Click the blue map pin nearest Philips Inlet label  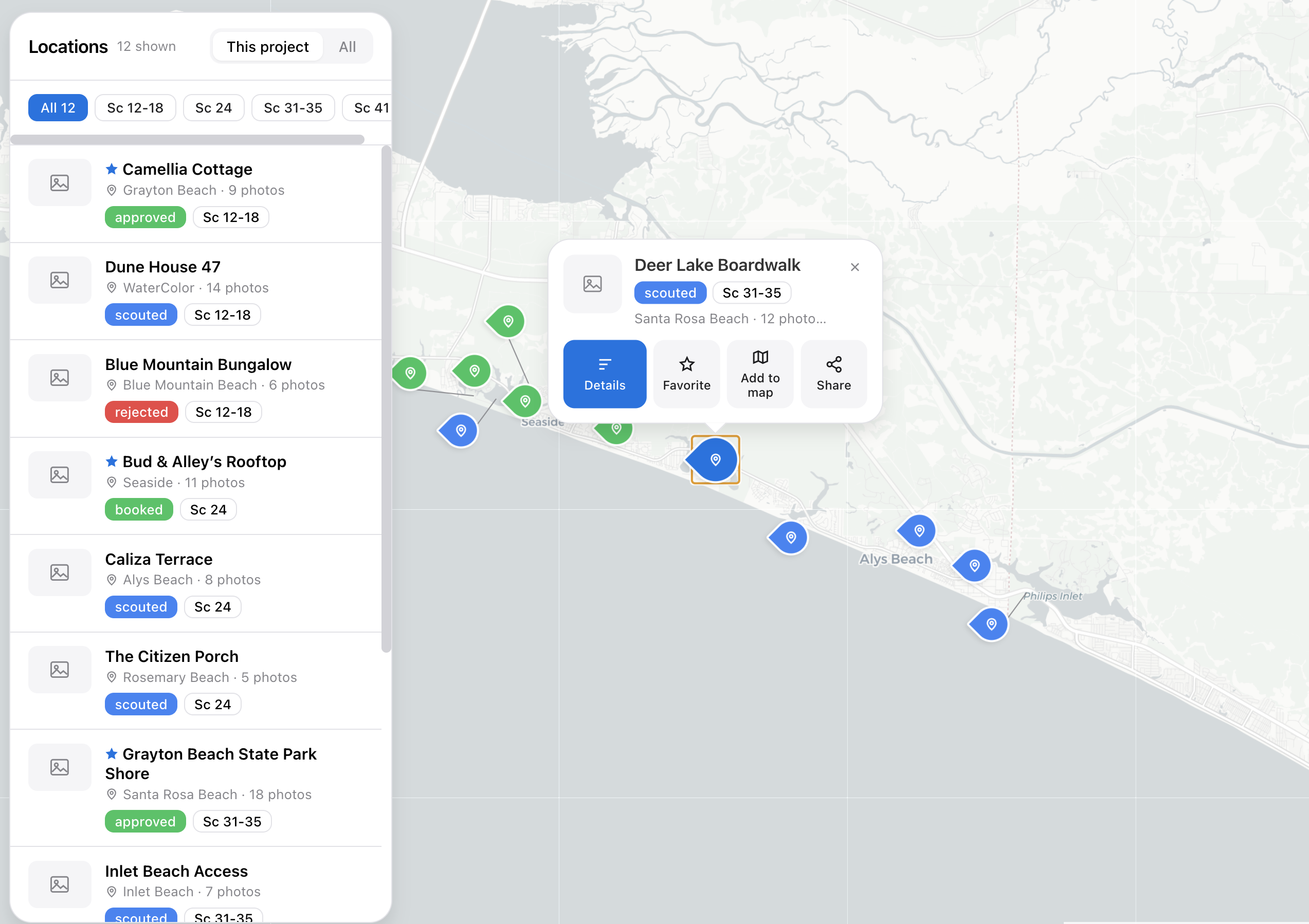990,623
